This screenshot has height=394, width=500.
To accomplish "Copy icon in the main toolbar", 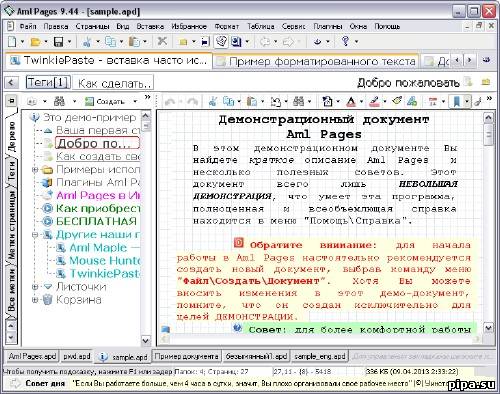I will coord(110,42).
